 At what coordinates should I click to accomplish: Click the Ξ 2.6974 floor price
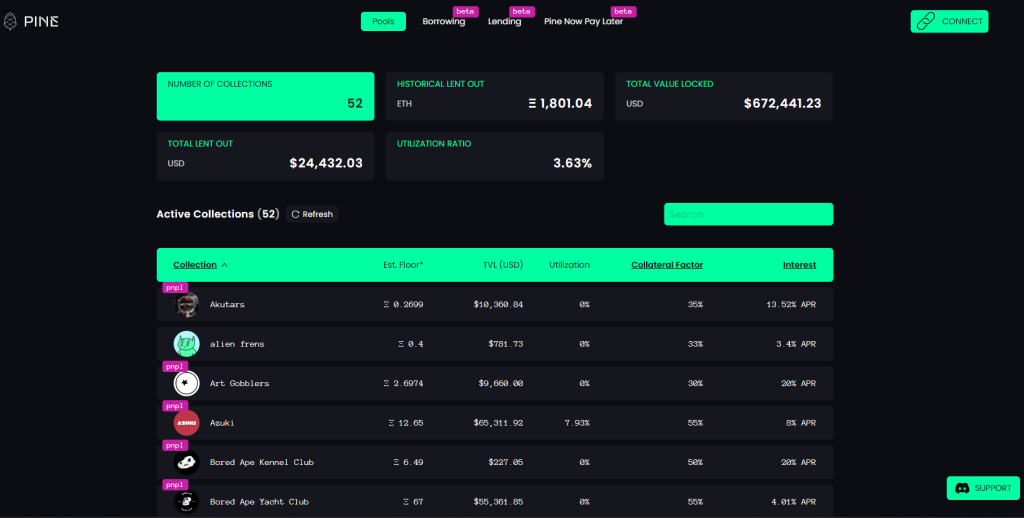[x=404, y=383]
